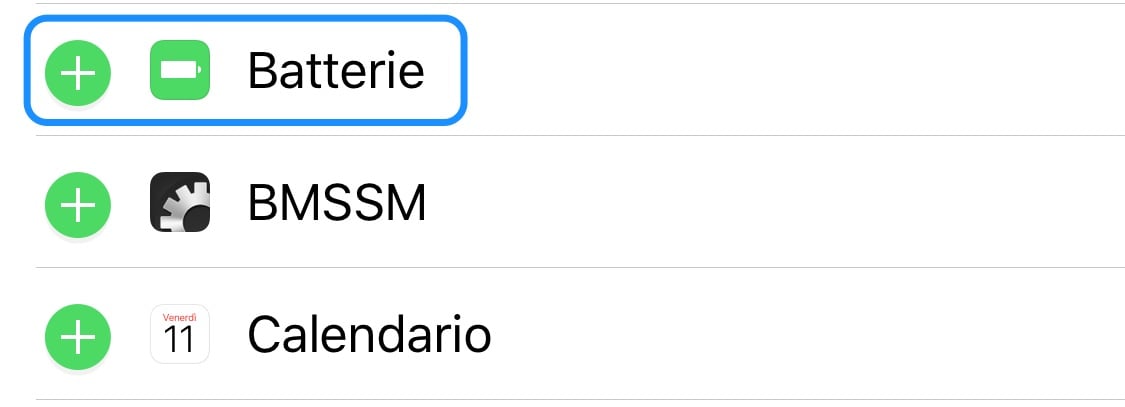Select the BMSSM label text
Image resolution: width=1125 pixels, height=407 pixels.
pos(337,202)
